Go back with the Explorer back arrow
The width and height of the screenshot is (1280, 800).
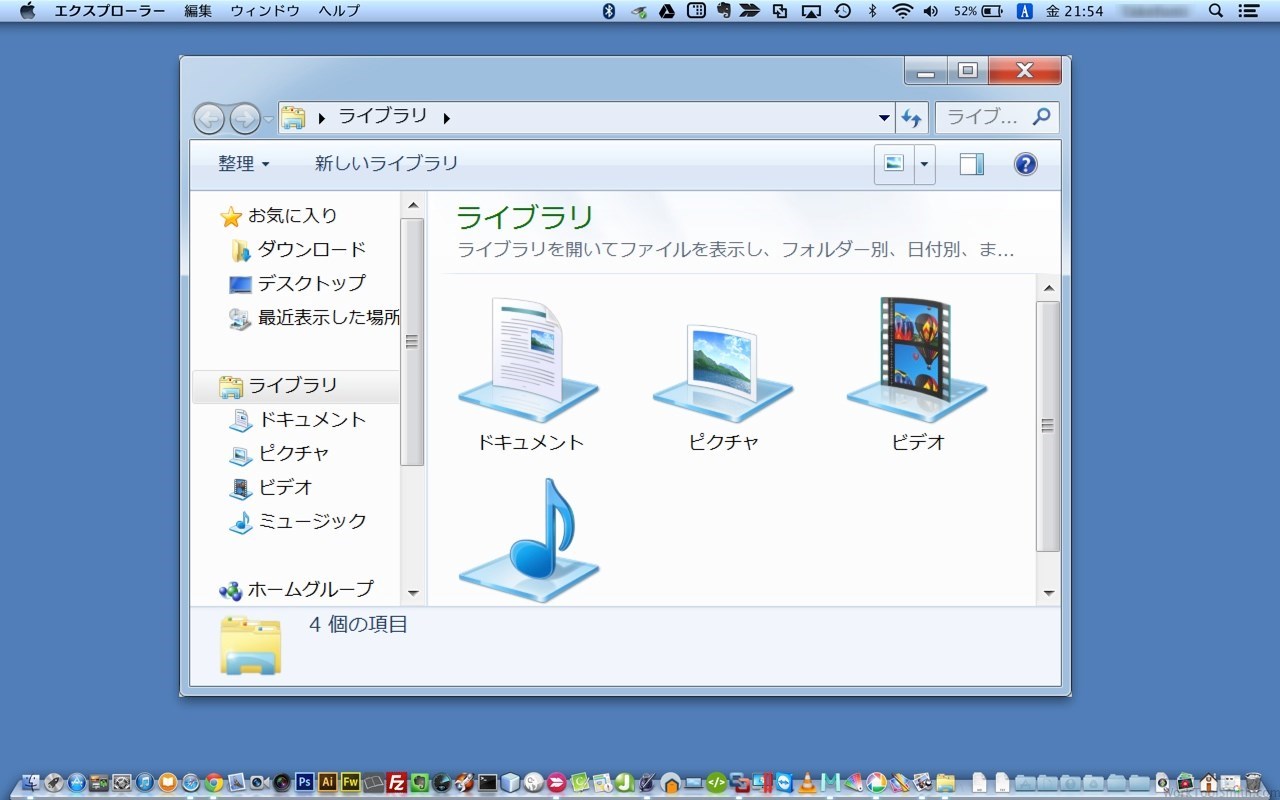point(209,119)
